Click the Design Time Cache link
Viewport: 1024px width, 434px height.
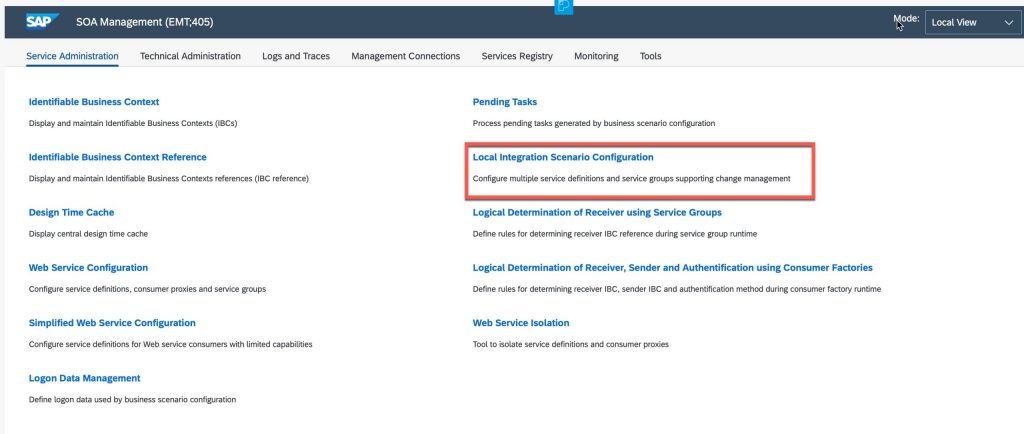71,213
